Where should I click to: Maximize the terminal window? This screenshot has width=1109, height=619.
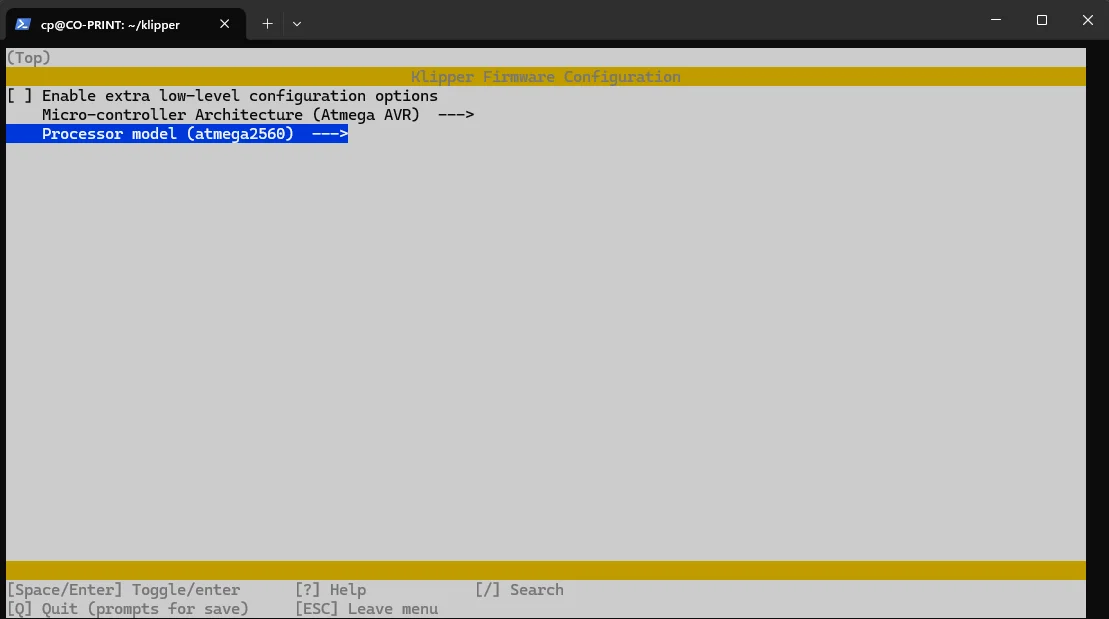[1042, 21]
